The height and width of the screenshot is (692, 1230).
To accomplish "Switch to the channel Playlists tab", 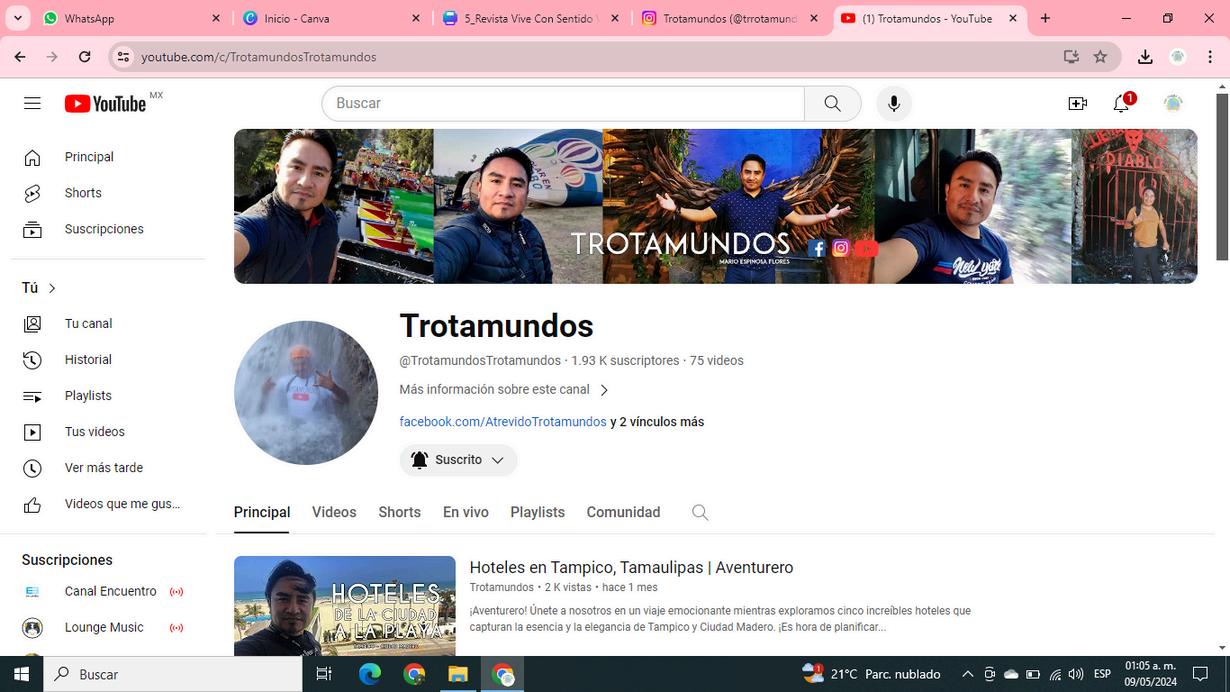I will pyautogui.click(x=537, y=512).
